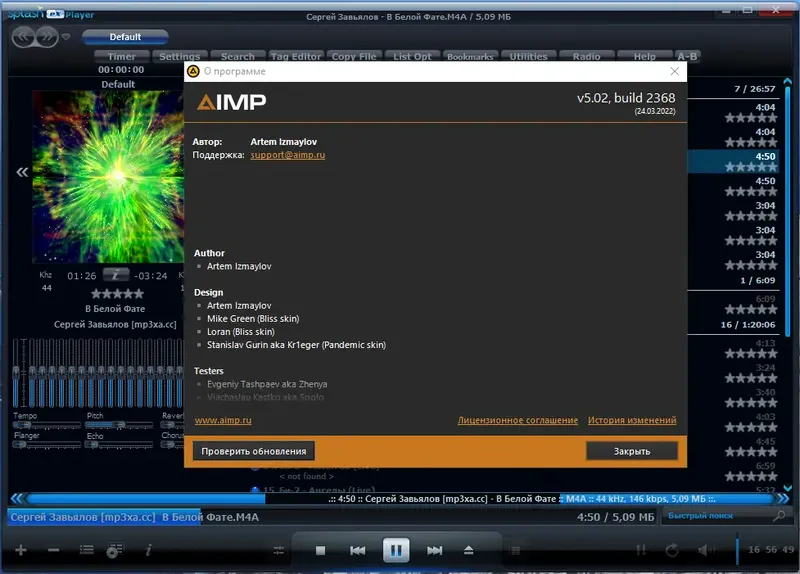Open the Timer tab

(122, 56)
